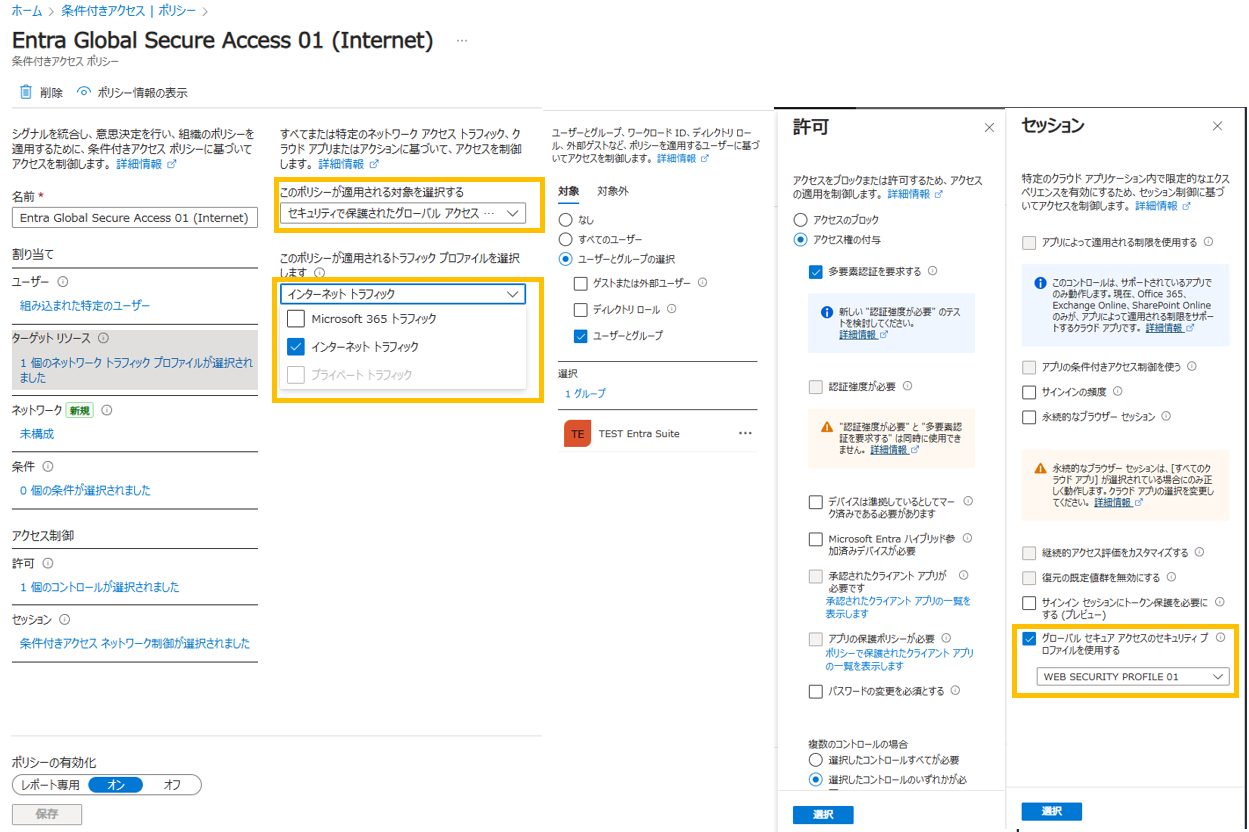
Task: Click the 選択 button in the 許可 panel
Action: pyautogui.click(x=823, y=815)
